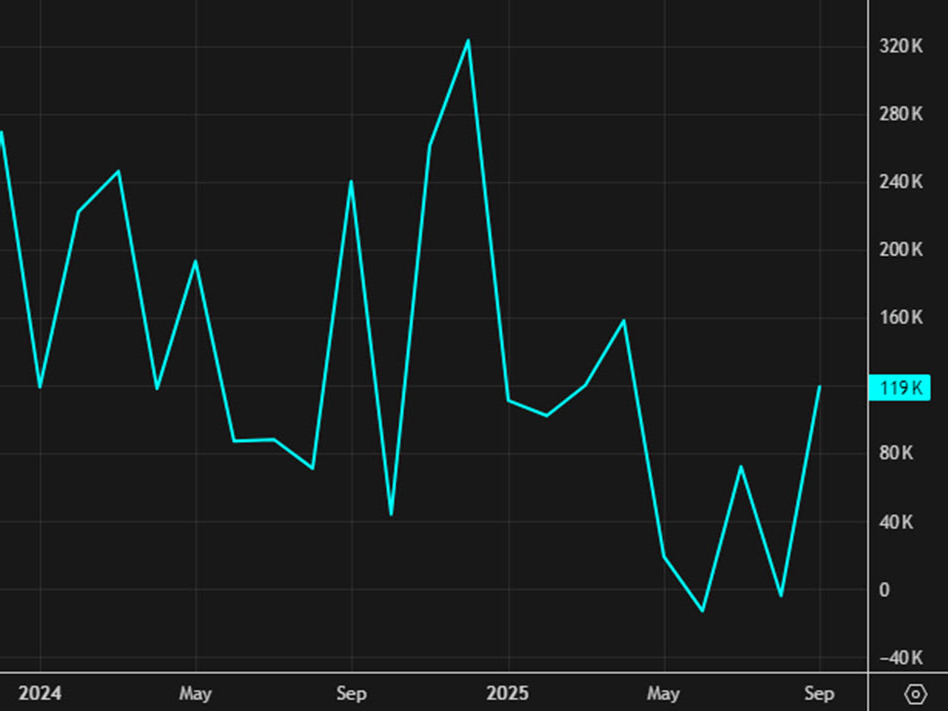Viewport: 948px width, 711px height.
Task: Click the May label following 2025
Action: pyautogui.click(x=663, y=693)
